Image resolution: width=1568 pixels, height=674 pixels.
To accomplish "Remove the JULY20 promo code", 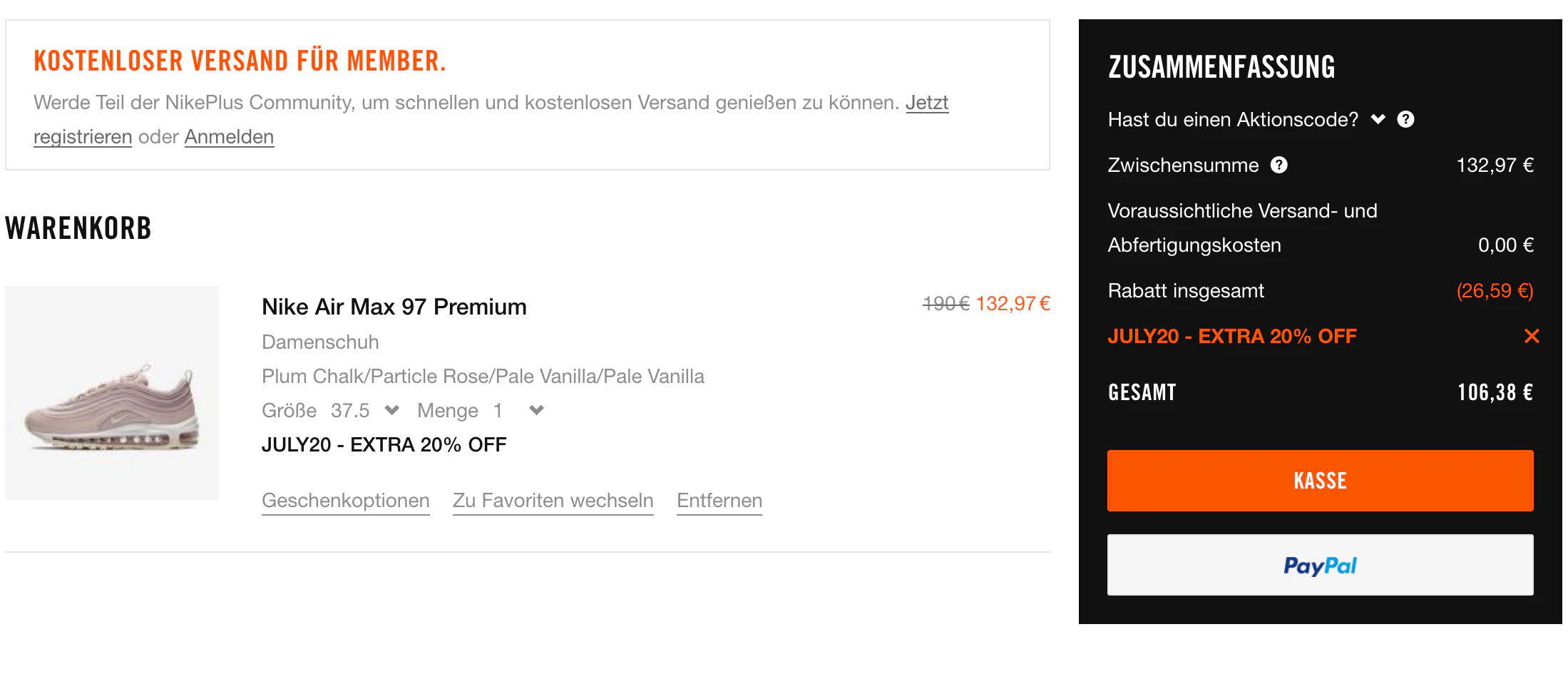I will click(1532, 336).
